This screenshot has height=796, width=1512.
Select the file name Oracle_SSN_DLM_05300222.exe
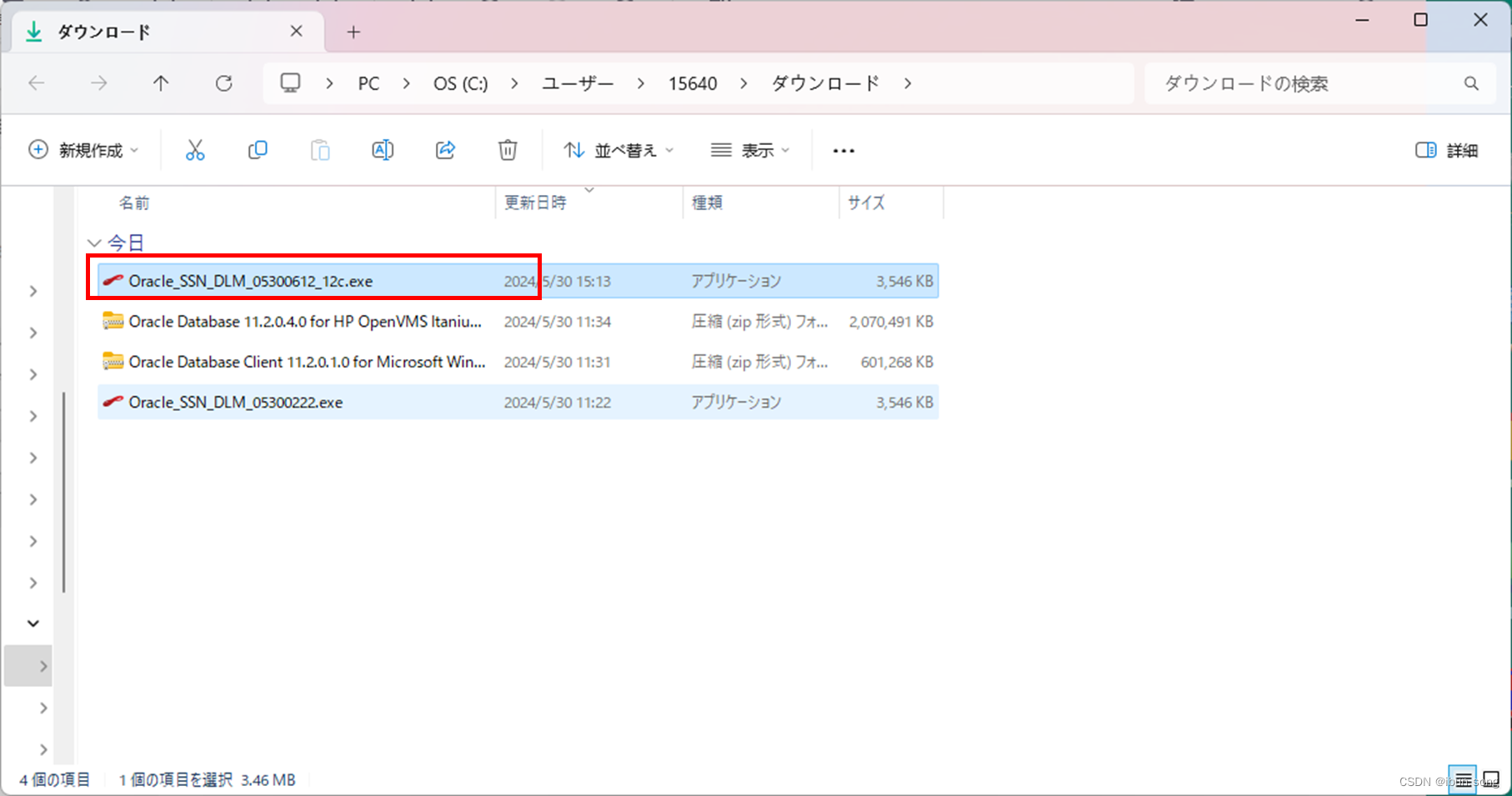235,402
